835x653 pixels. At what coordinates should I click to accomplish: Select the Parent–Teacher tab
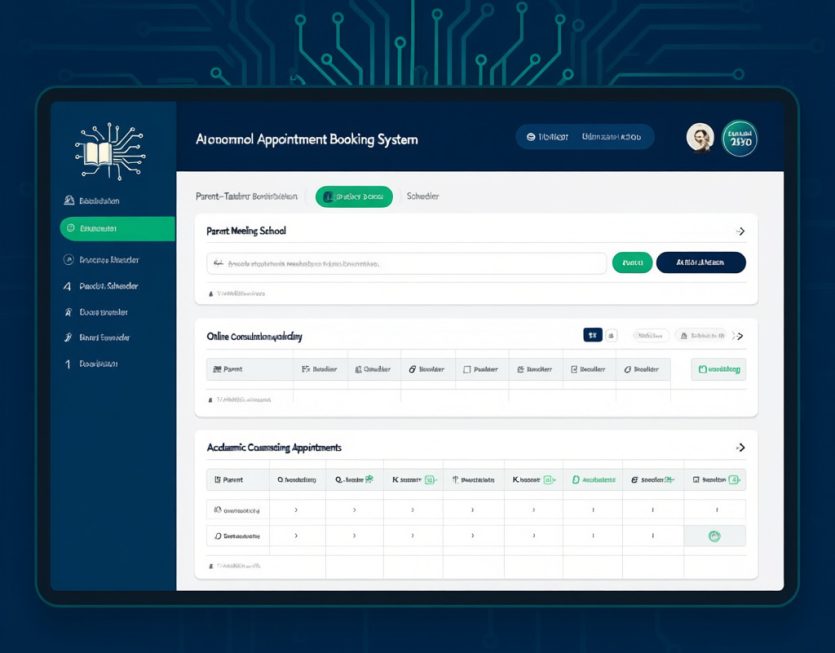pos(246,197)
